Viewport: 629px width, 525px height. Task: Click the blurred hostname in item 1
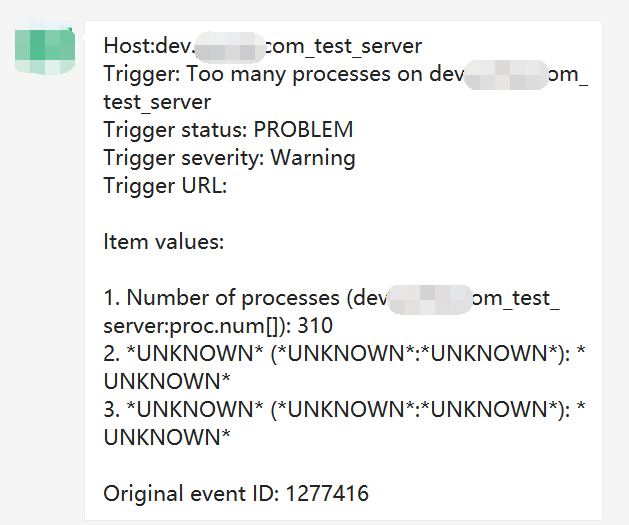pos(428,298)
